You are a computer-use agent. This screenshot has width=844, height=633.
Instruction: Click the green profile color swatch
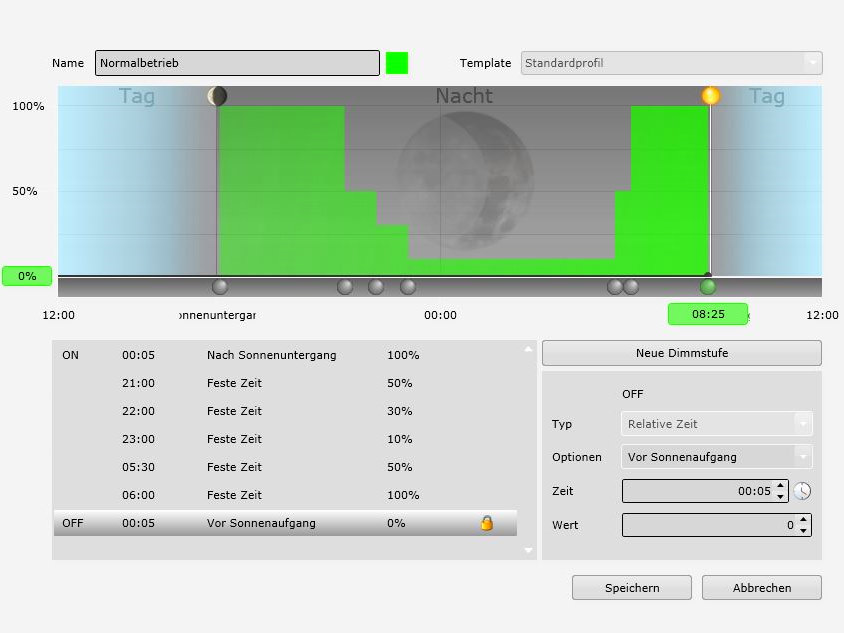(x=397, y=63)
